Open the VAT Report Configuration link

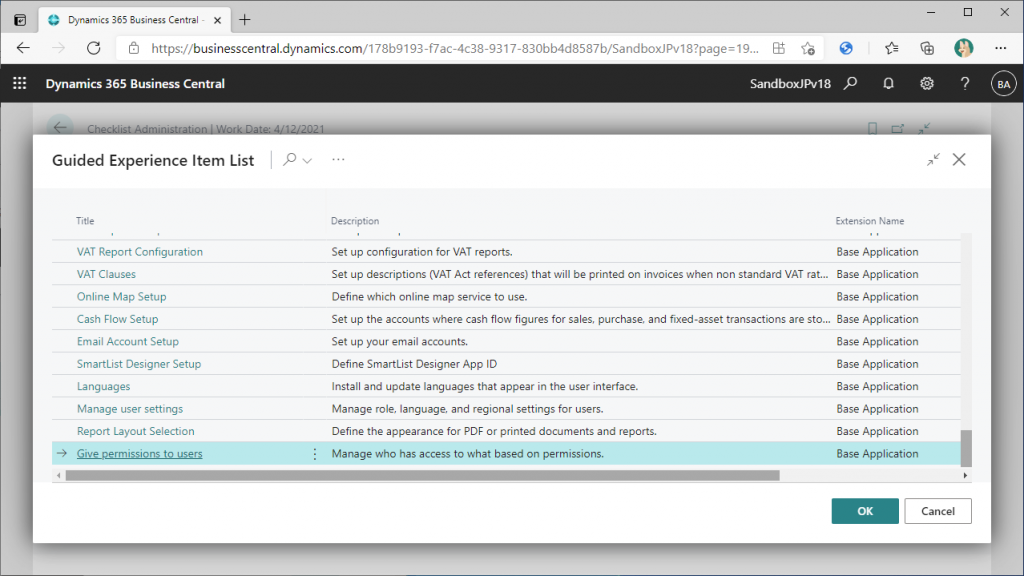[x=140, y=251]
